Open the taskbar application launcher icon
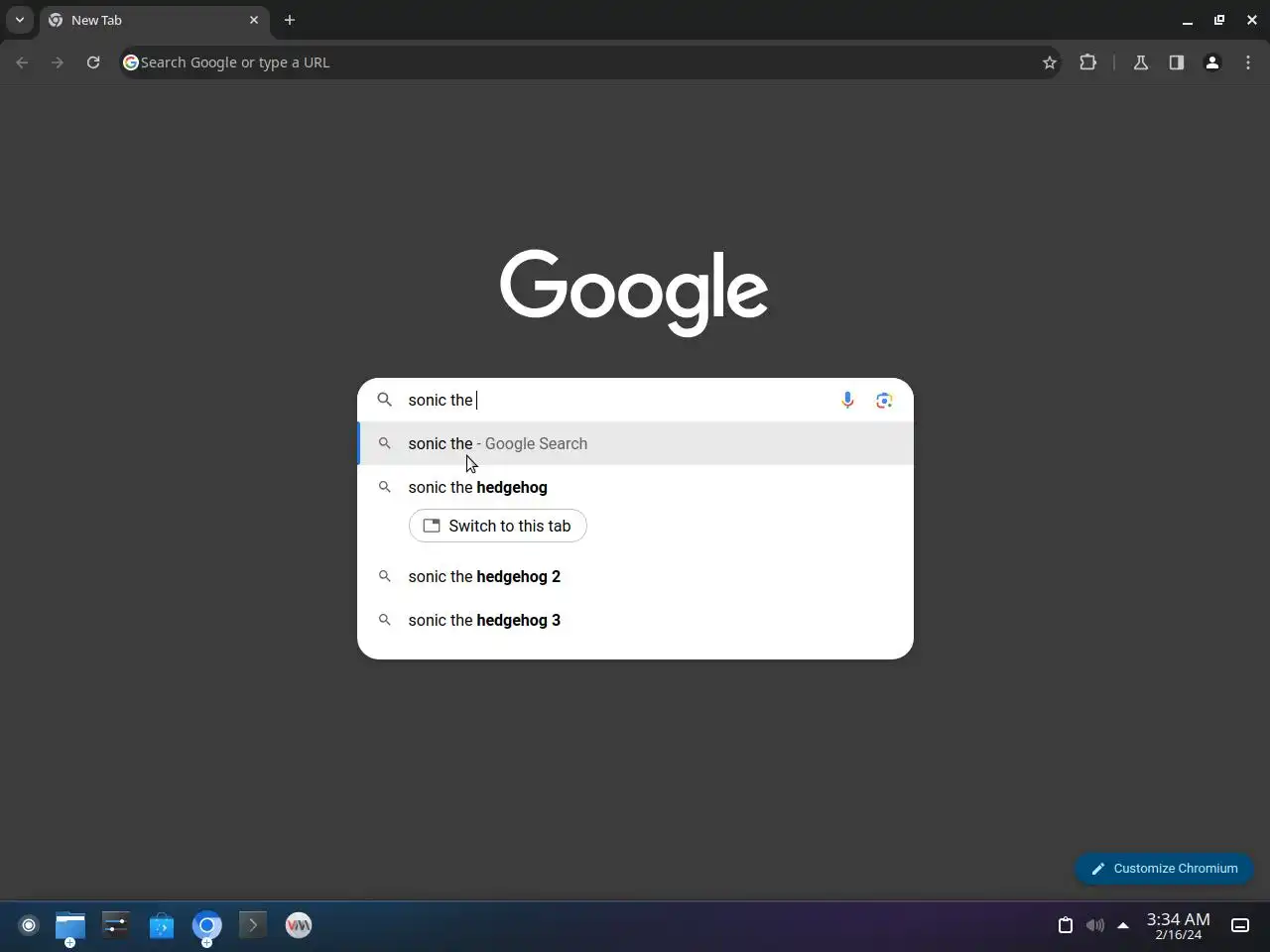1270x952 pixels. point(29,925)
